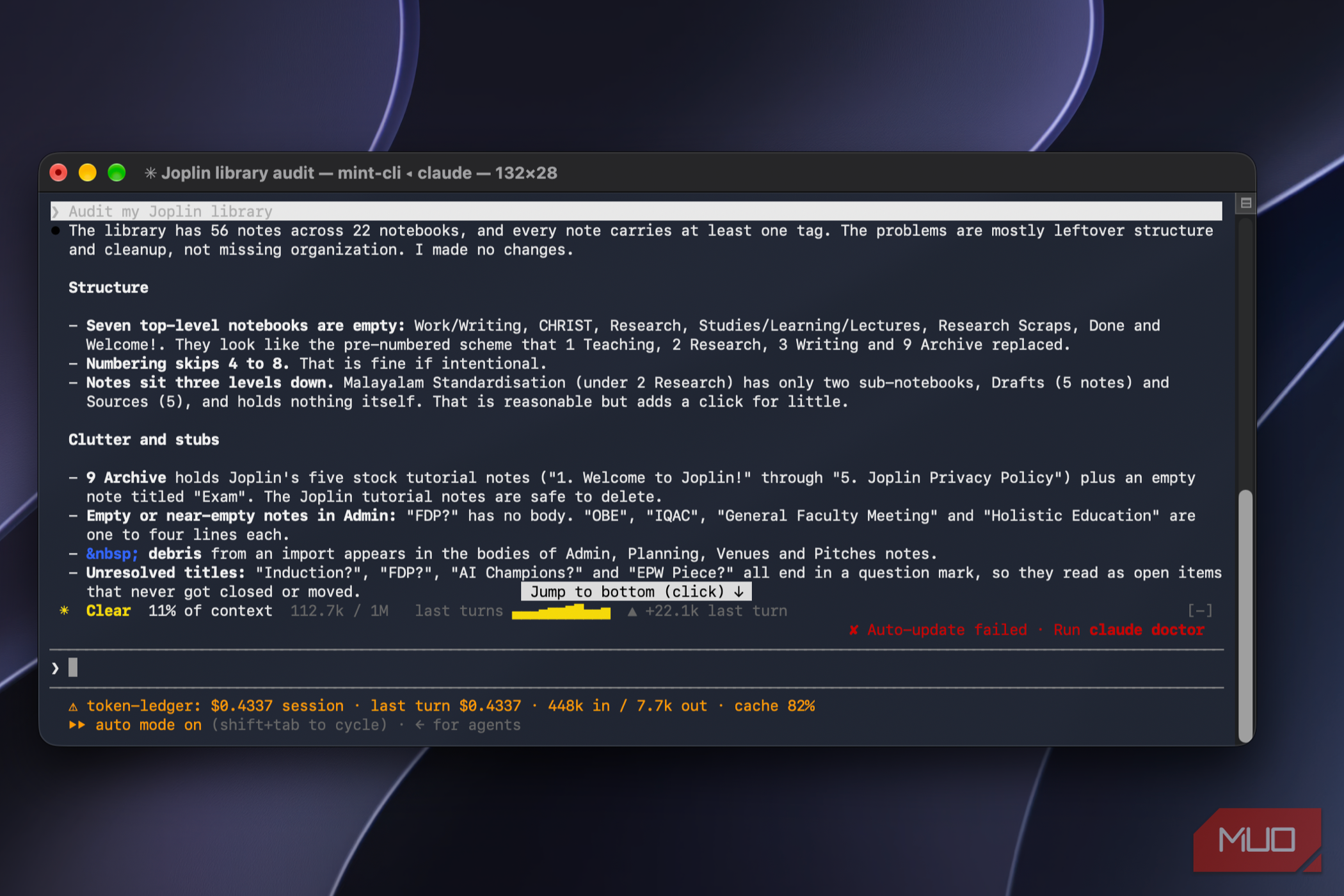Click 'Seven top-level notebooks are empty:' text
Screen dimensions: 1344x896
point(246,325)
